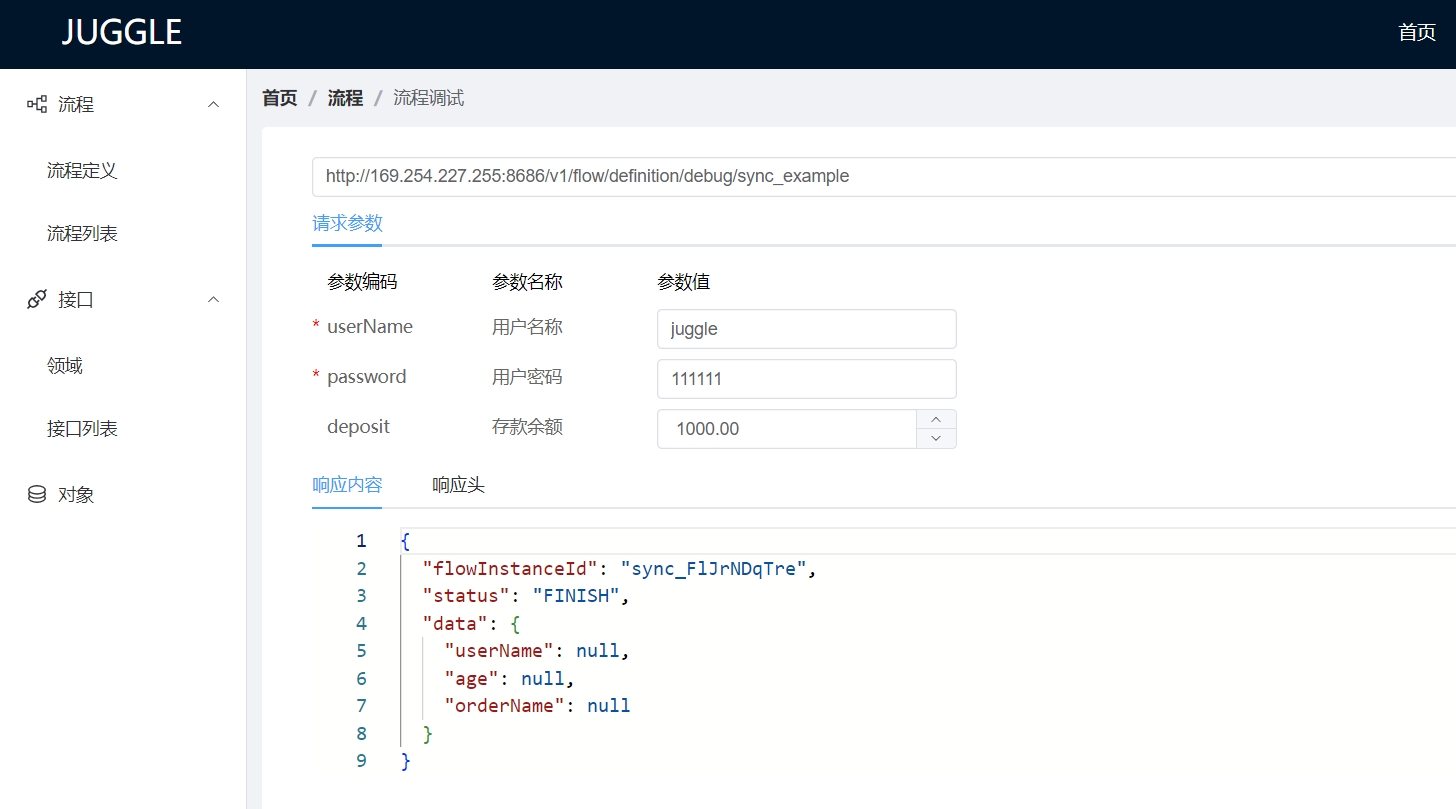1456x809 pixels.
Task: Click the 对象 database icon
Action: coord(37,494)
